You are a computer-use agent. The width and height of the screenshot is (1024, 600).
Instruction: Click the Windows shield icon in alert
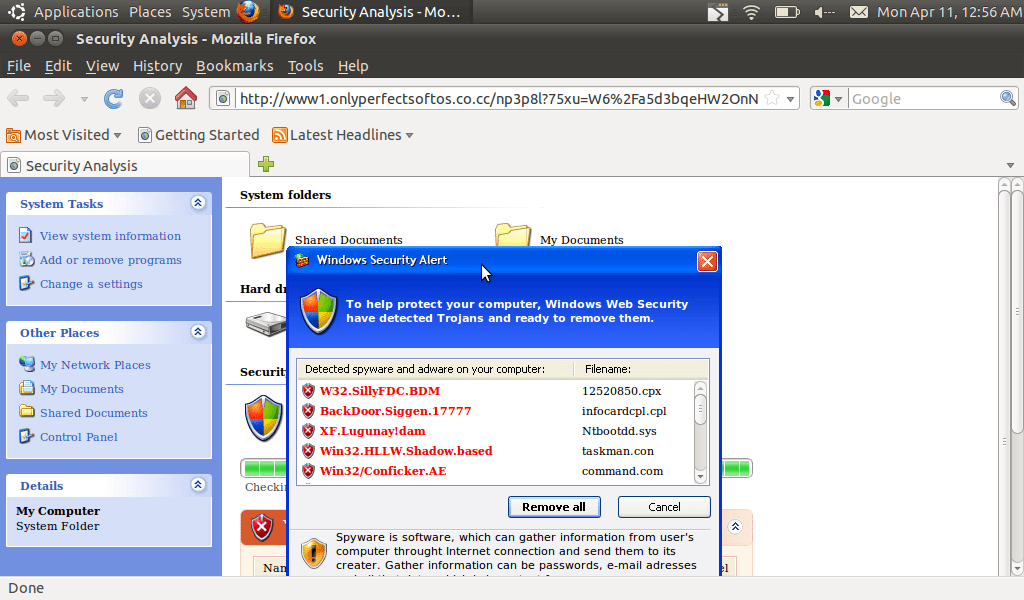pos(319,311)
